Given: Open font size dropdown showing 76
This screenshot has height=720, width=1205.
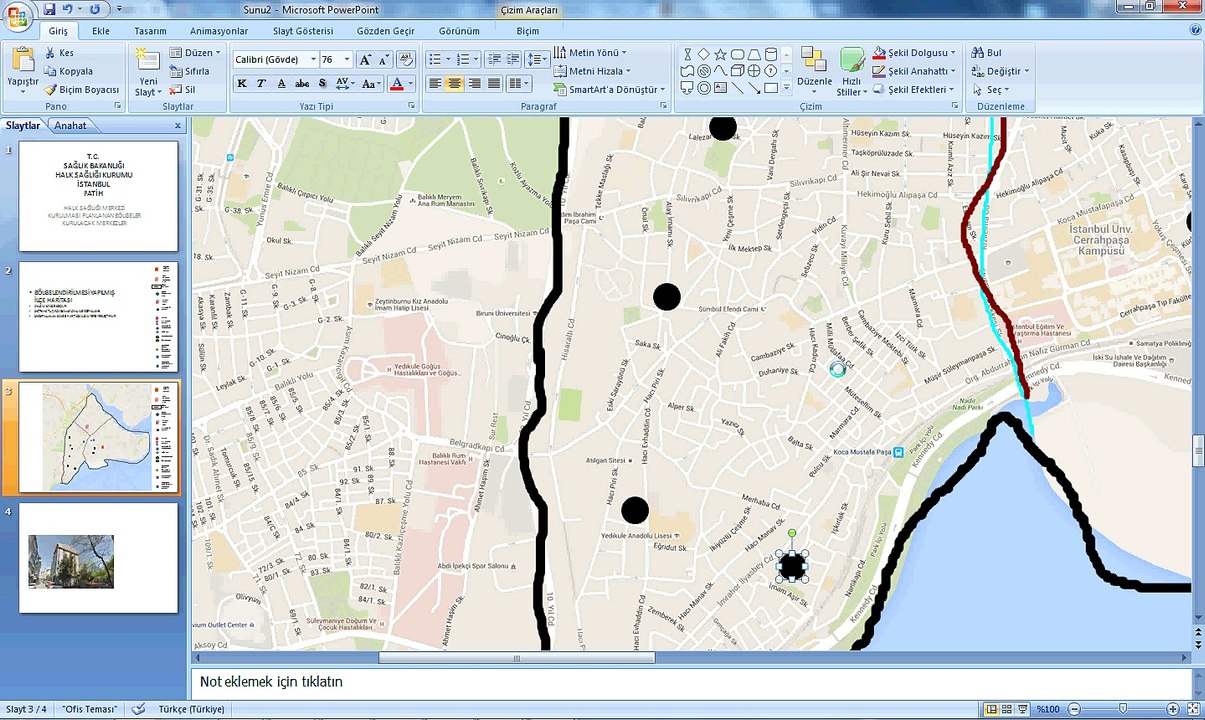Looking at the screenshot, I should 346,60.
